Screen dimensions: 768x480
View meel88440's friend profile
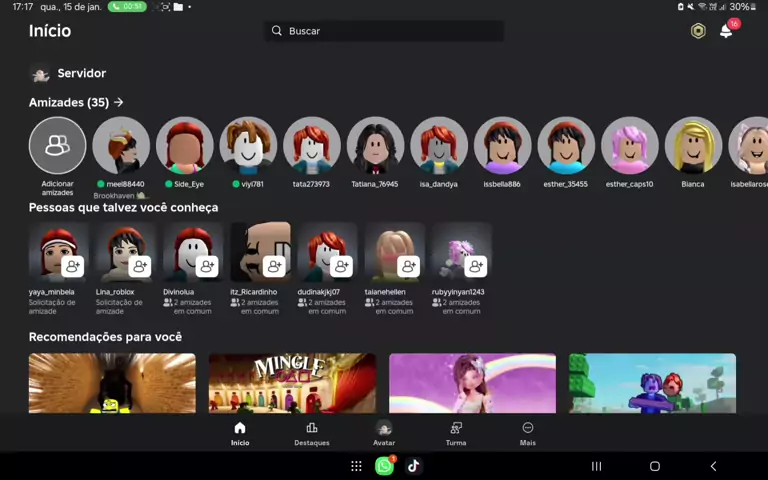(x=121, y=146)
